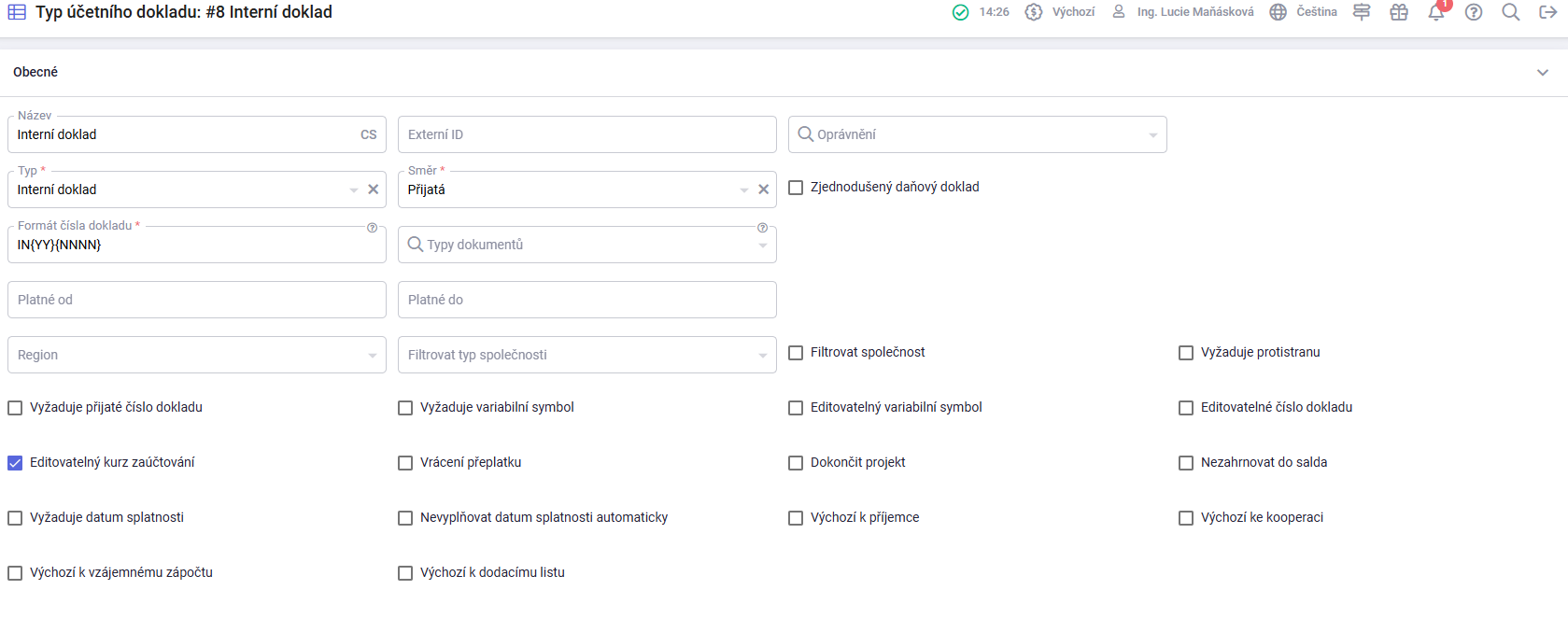Clear the Typ field selection
The image size is (1568, 618).
(x=373, y=190)
